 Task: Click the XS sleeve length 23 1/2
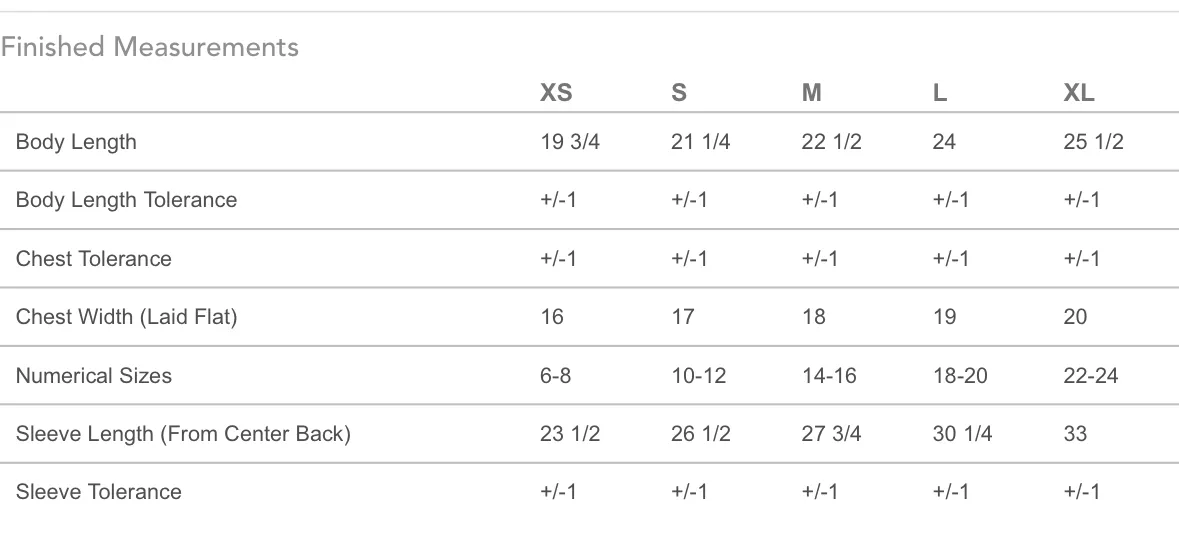(x=570, y=434)
